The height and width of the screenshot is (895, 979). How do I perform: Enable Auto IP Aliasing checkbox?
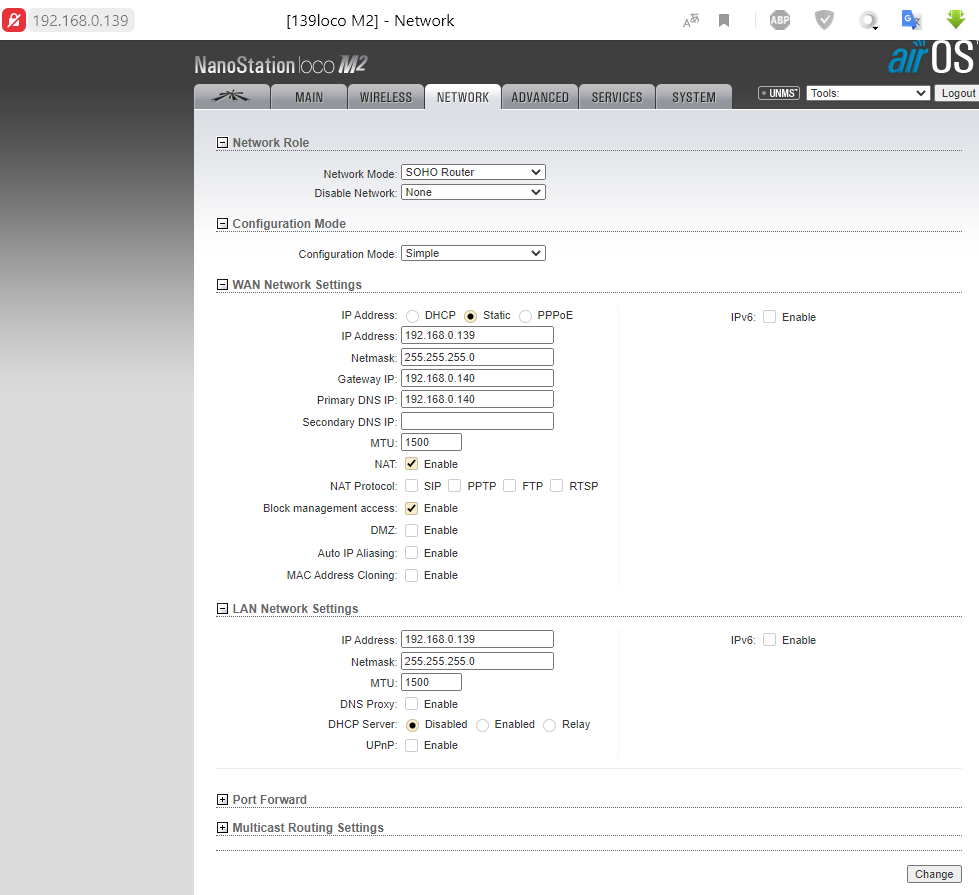(411, 553)
